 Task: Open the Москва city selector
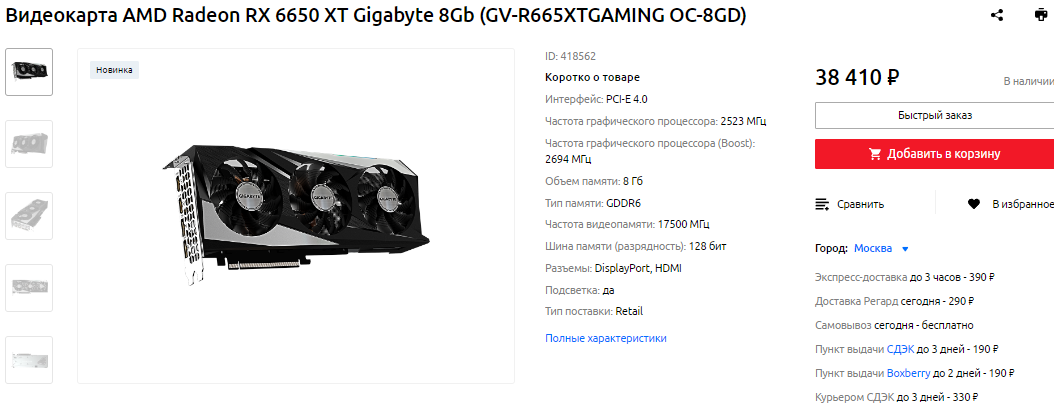click(x=873, y=249)
